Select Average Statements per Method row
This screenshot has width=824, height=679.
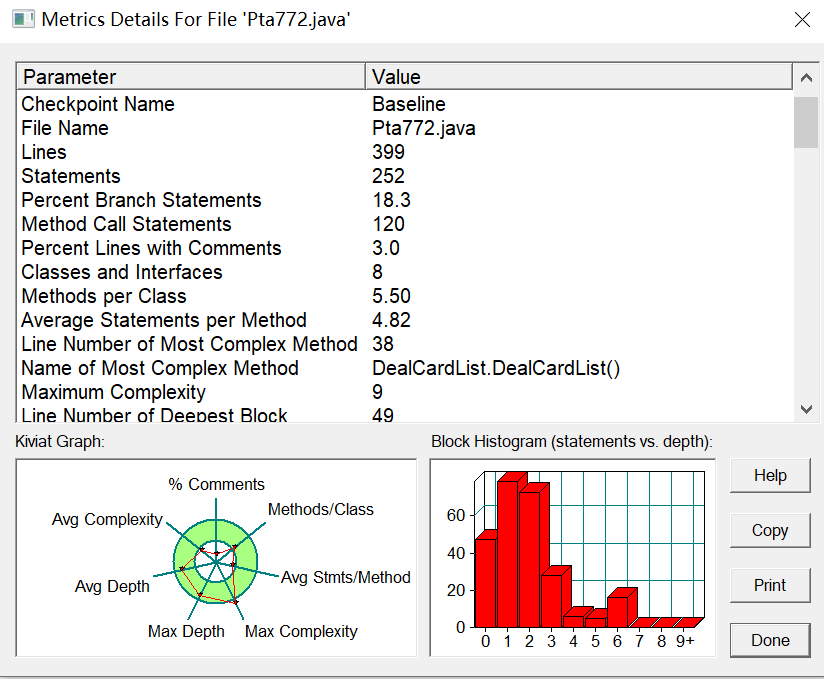pos(405,320)
